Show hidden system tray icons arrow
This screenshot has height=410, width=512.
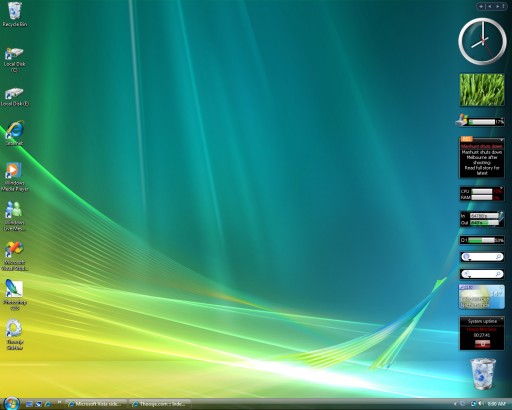click(x=455, y=404)
